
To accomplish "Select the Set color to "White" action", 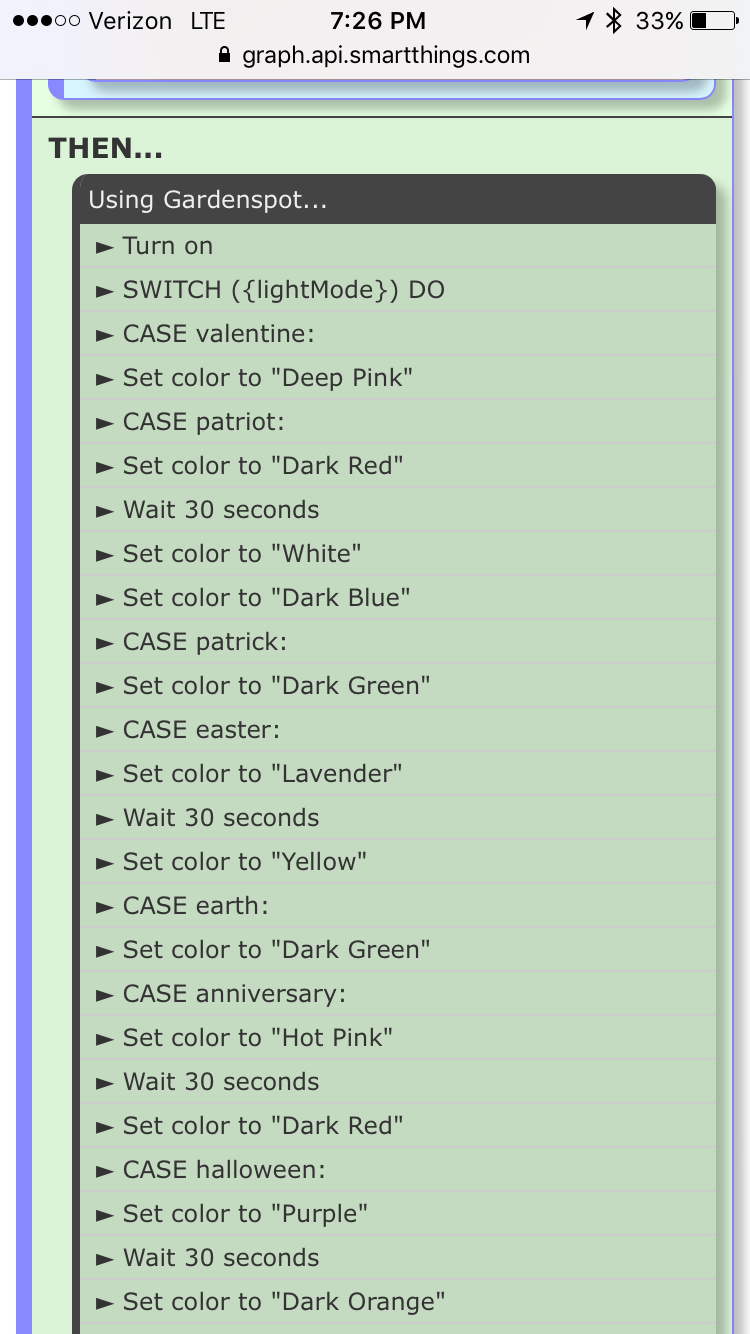I will pos(398,554).
